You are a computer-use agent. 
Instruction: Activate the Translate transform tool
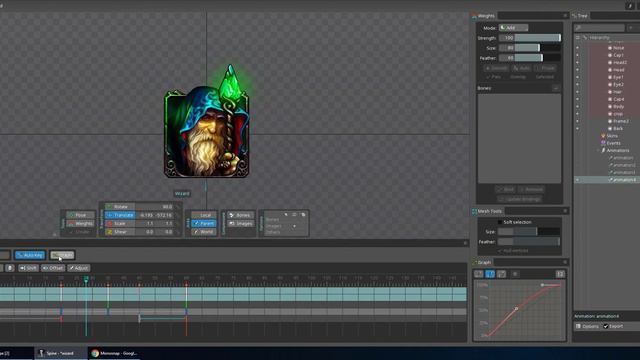click(x=120, y=215)
